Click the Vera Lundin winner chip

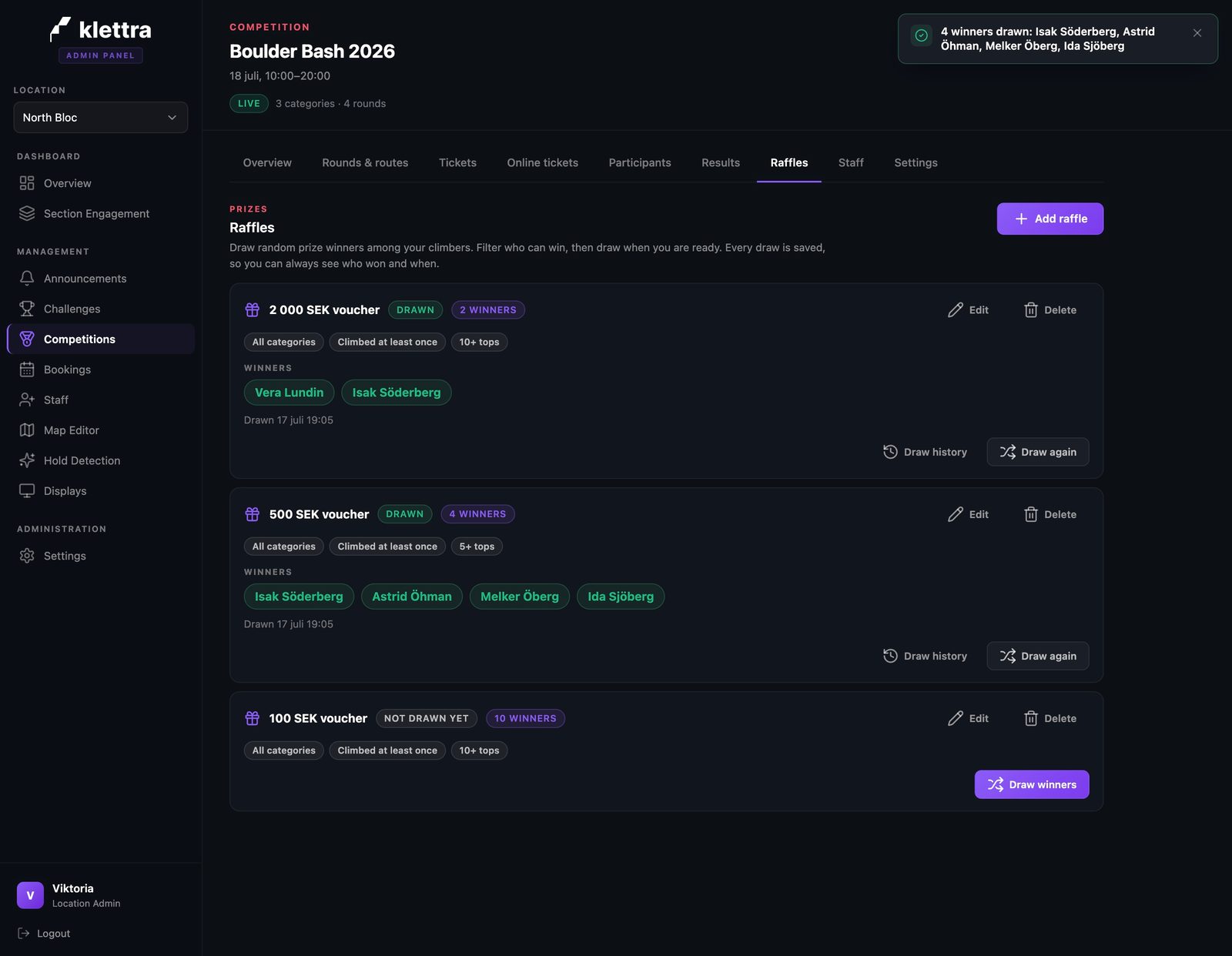[289, 393]
